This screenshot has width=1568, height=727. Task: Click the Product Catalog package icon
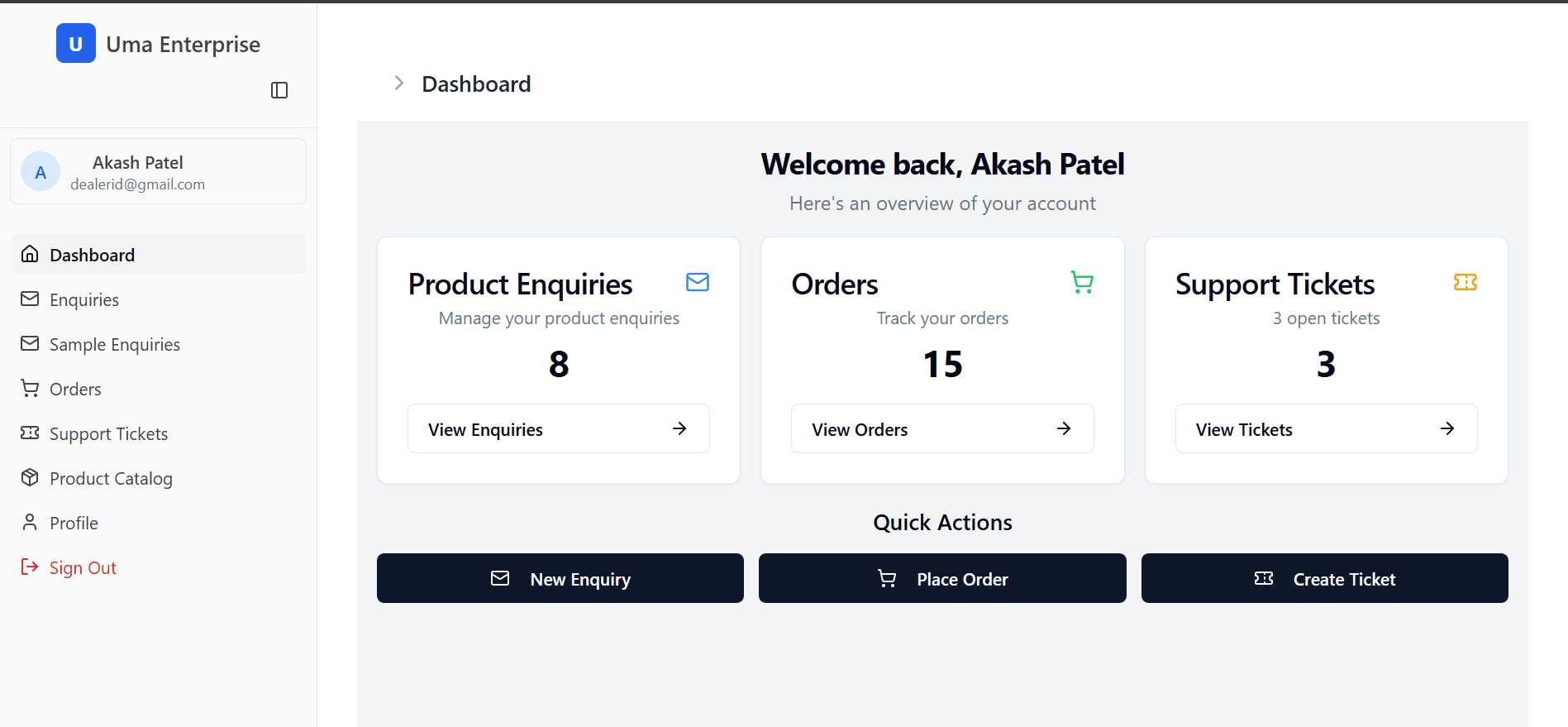point(30,477)
